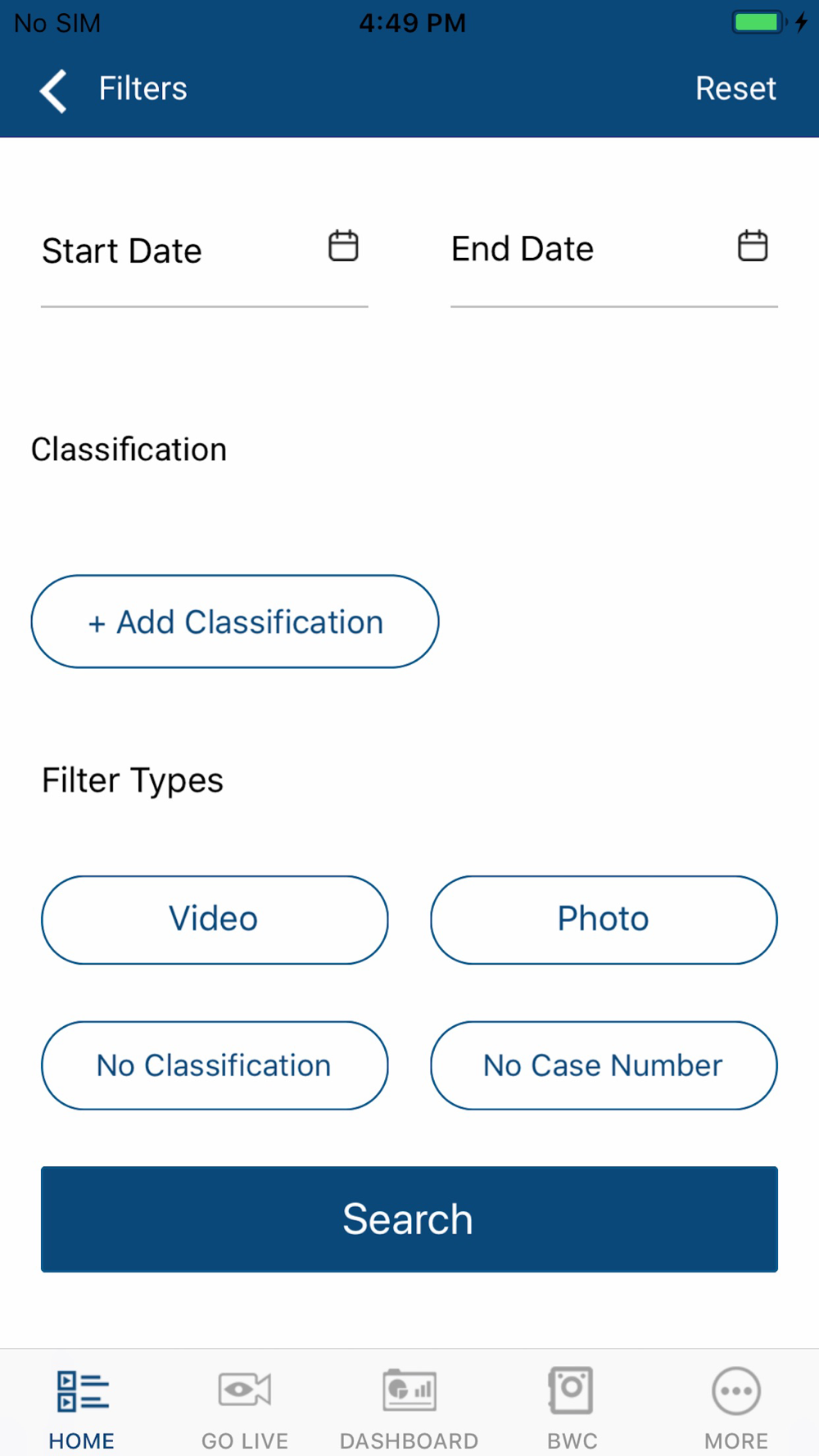Open the End Date calendar icon
This screenshot has width=819, height=1456.
(x=753, y=246)
